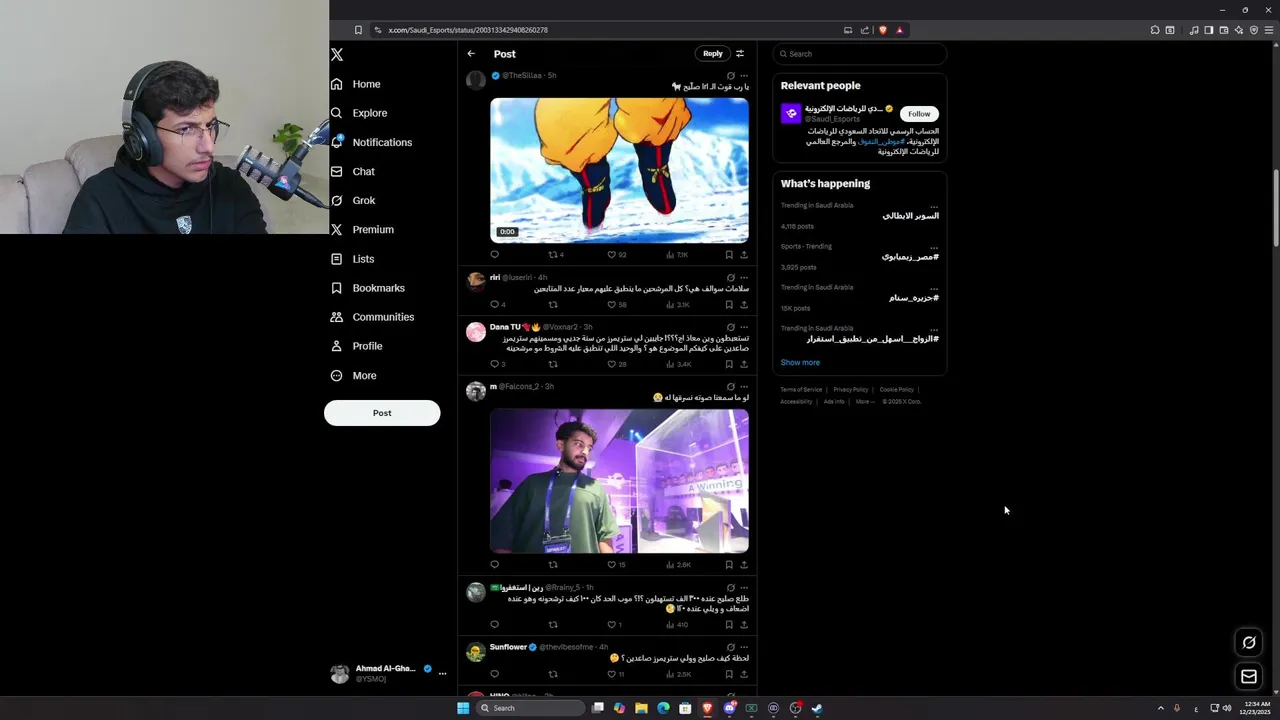The height and width of the screenshot is (720, 1280).
Task: Open Discord from the taskbar
Action: (x=729, y=708)
